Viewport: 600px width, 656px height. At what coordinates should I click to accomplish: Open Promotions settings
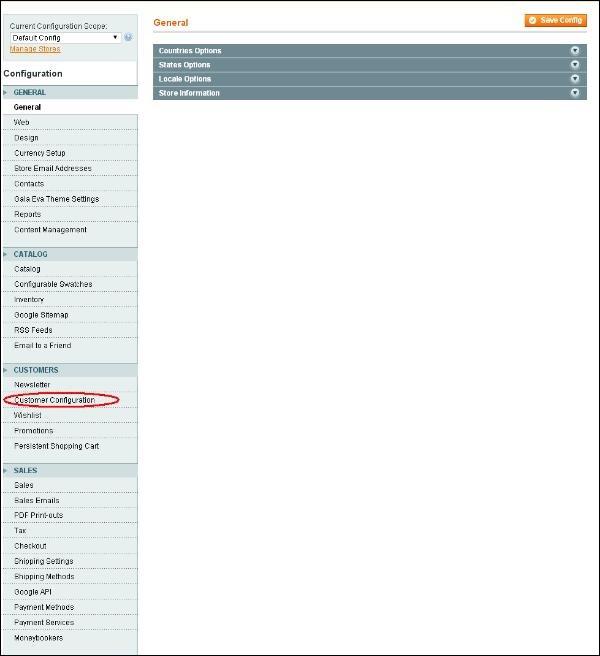point(33,430)
